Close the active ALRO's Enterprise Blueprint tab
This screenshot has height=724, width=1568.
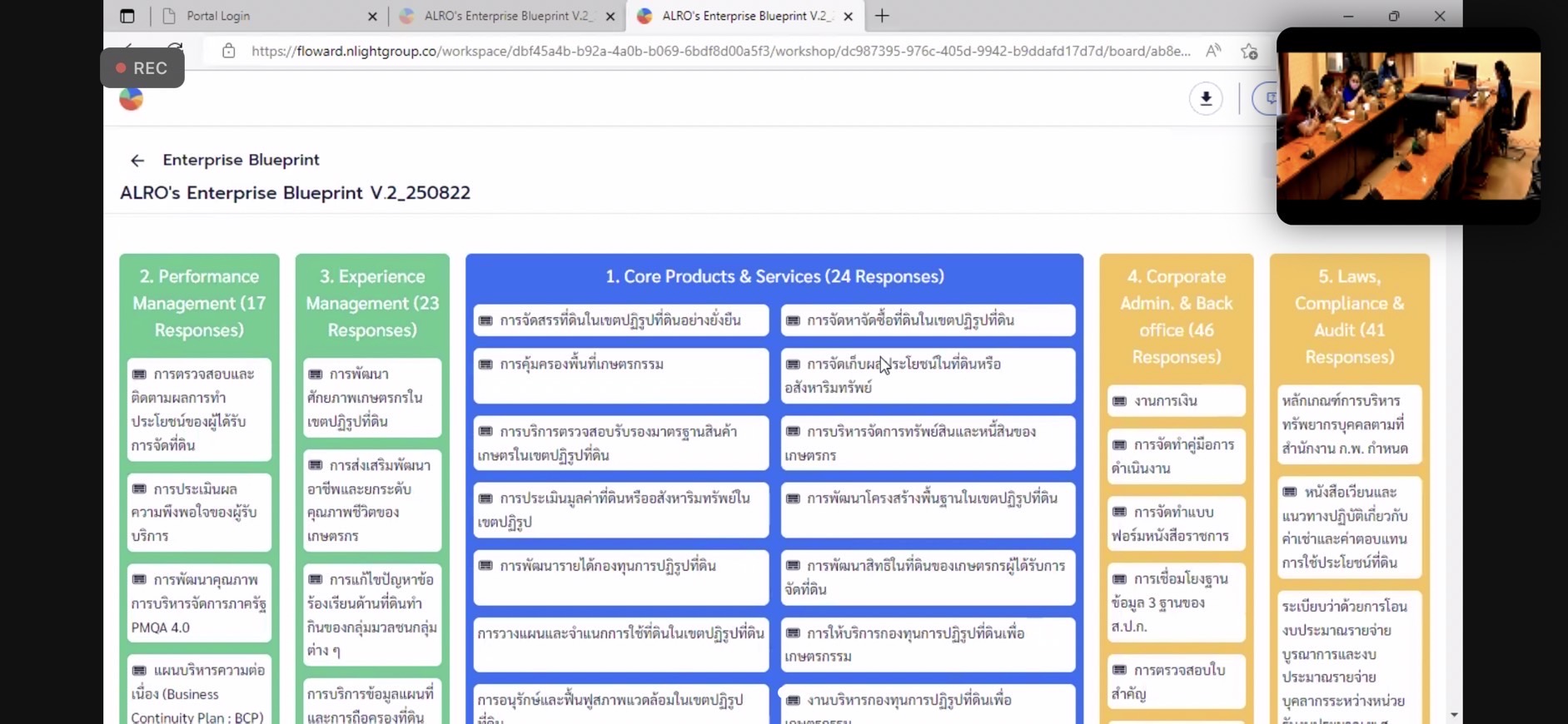pyautogui.click(x=848, y=16)
